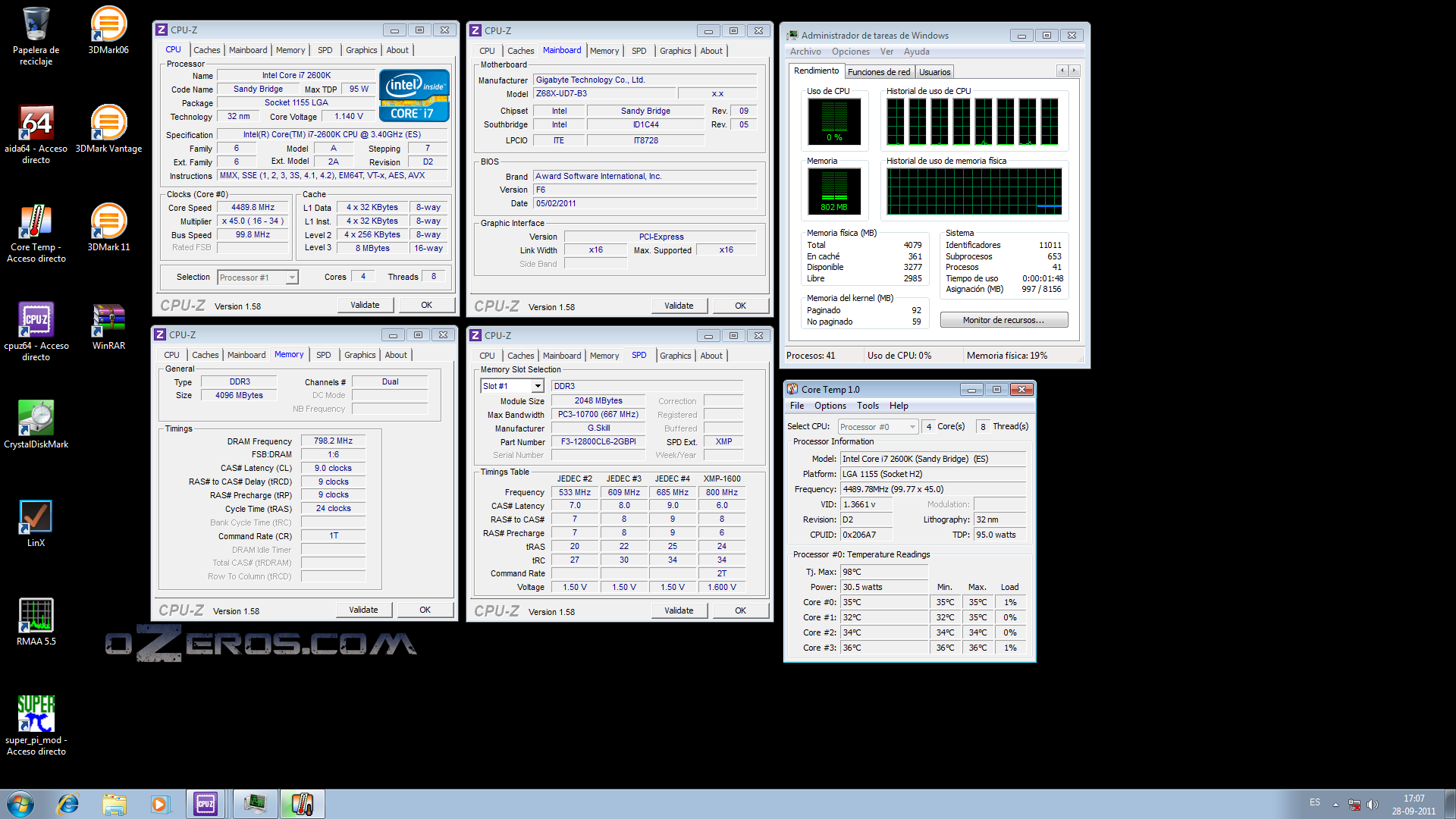Screen dimensions: 1456x819
Task: Click the Task Manager window title icon
Action: 792,35
